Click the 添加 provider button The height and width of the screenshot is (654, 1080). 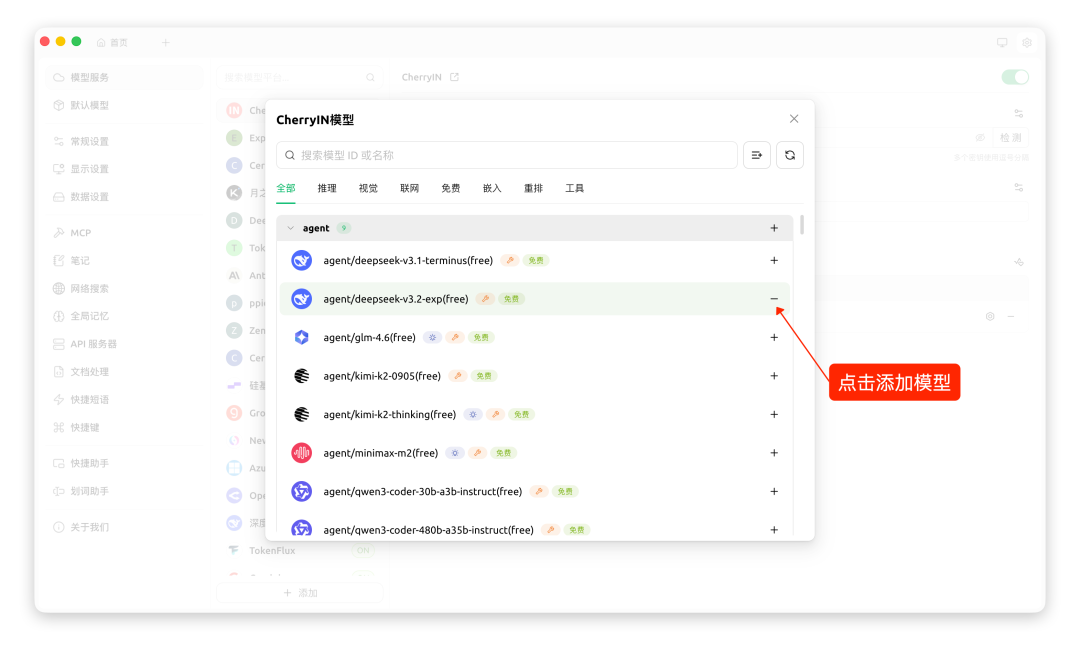pos(300,593)
